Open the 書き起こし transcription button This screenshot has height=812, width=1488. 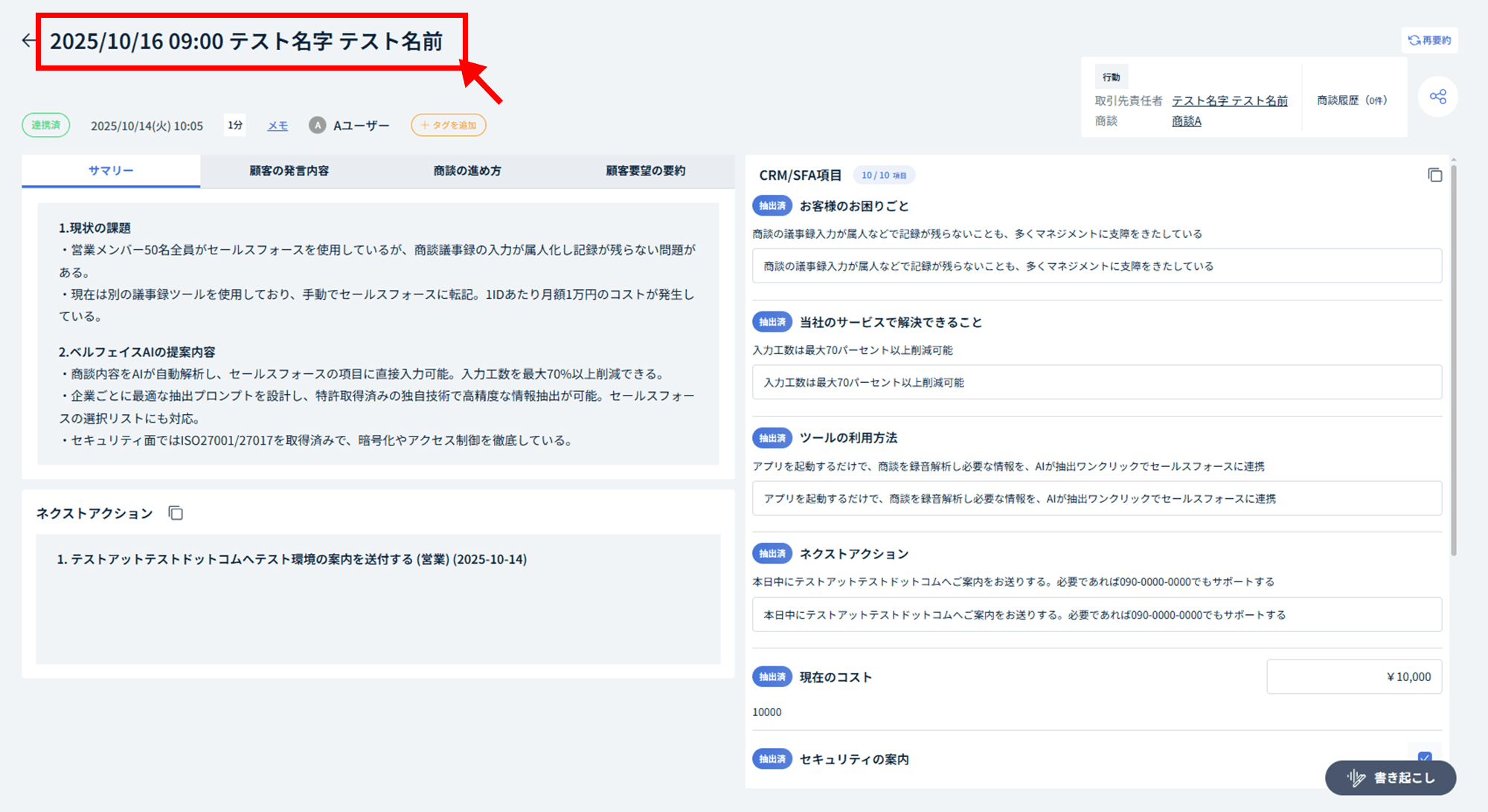tap(1390, 778)
